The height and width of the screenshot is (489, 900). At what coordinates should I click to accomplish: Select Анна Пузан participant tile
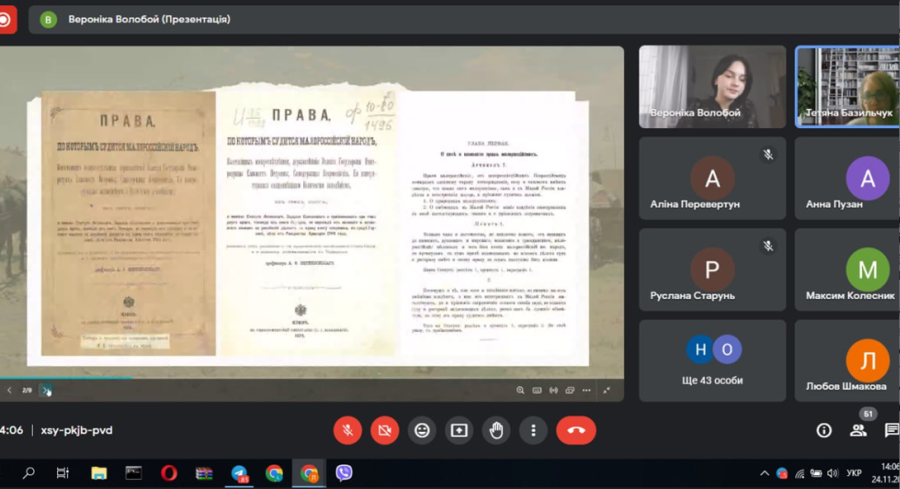(848, 178)
